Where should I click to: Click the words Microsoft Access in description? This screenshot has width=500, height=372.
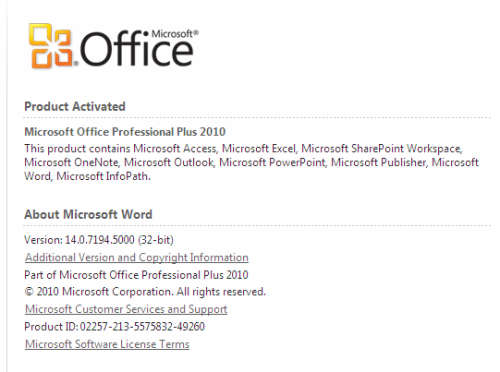[175, 148]
